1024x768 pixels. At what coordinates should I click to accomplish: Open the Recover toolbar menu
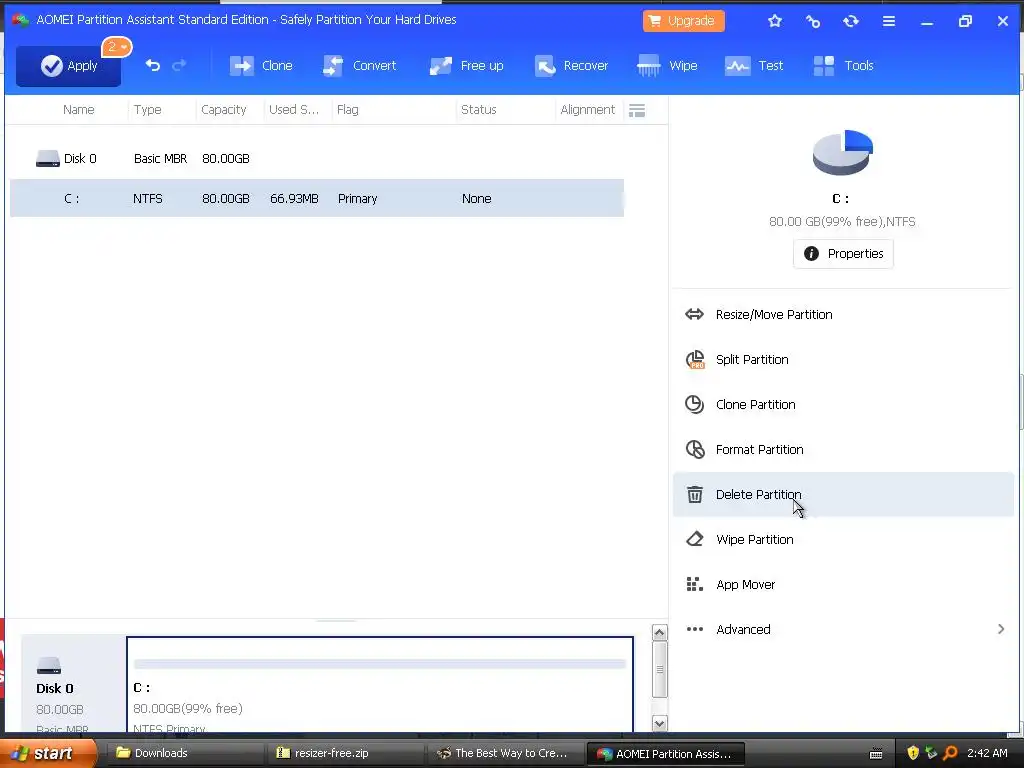[571, 66]
